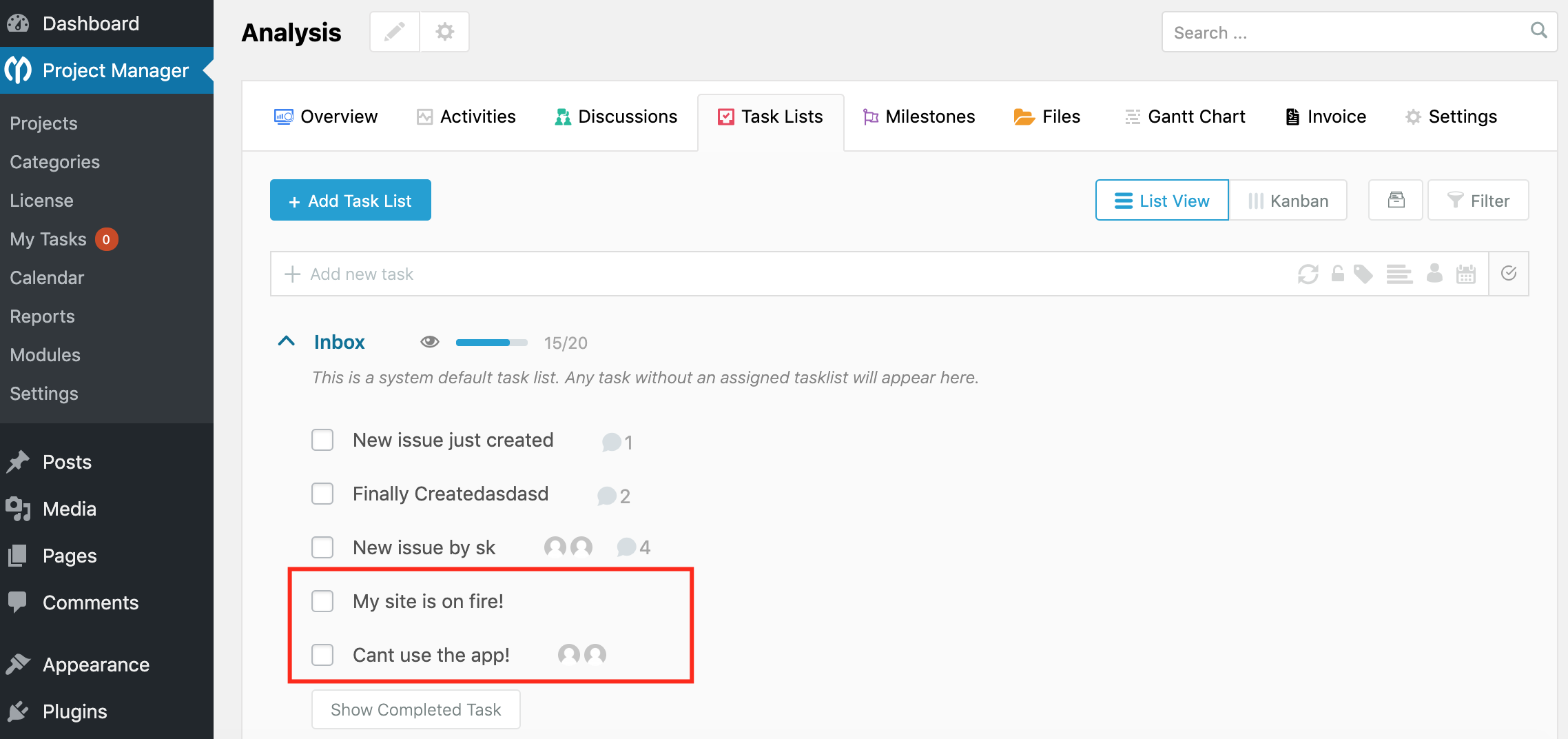Open the Filter panel
Image resolution: width=1568 pixels, height=739 pixels.
[x=1478, y=200]
